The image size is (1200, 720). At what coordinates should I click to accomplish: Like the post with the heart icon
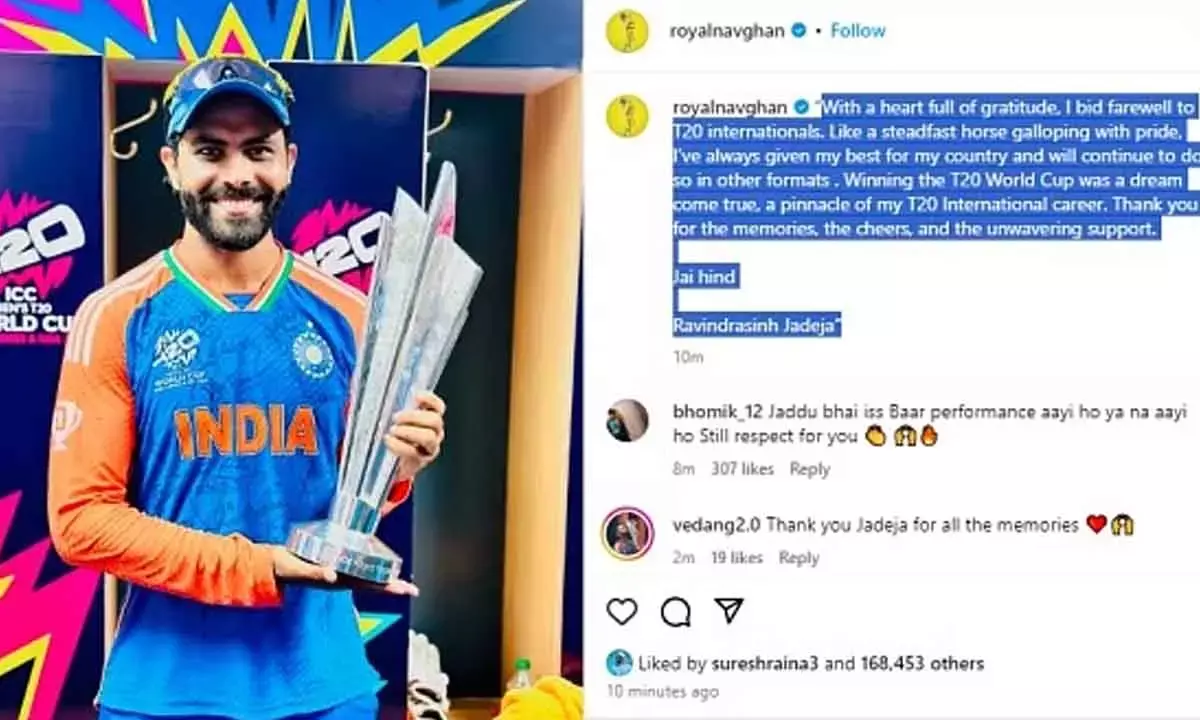point(622,611)
